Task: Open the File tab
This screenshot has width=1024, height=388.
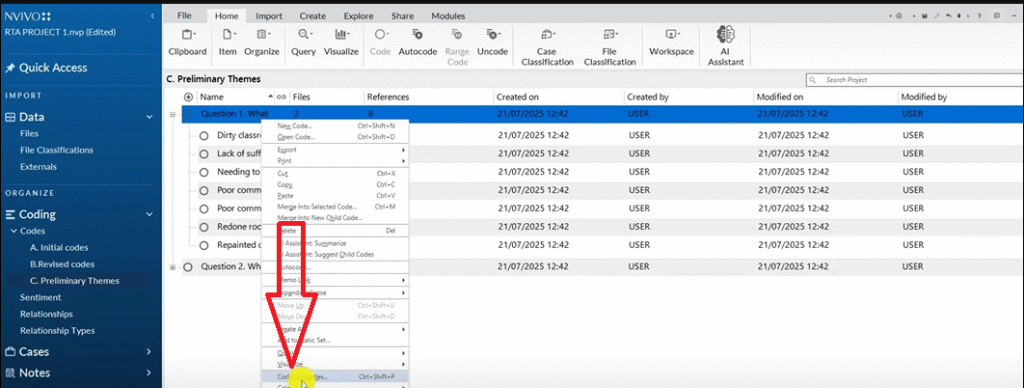Action: click(184, 16)
